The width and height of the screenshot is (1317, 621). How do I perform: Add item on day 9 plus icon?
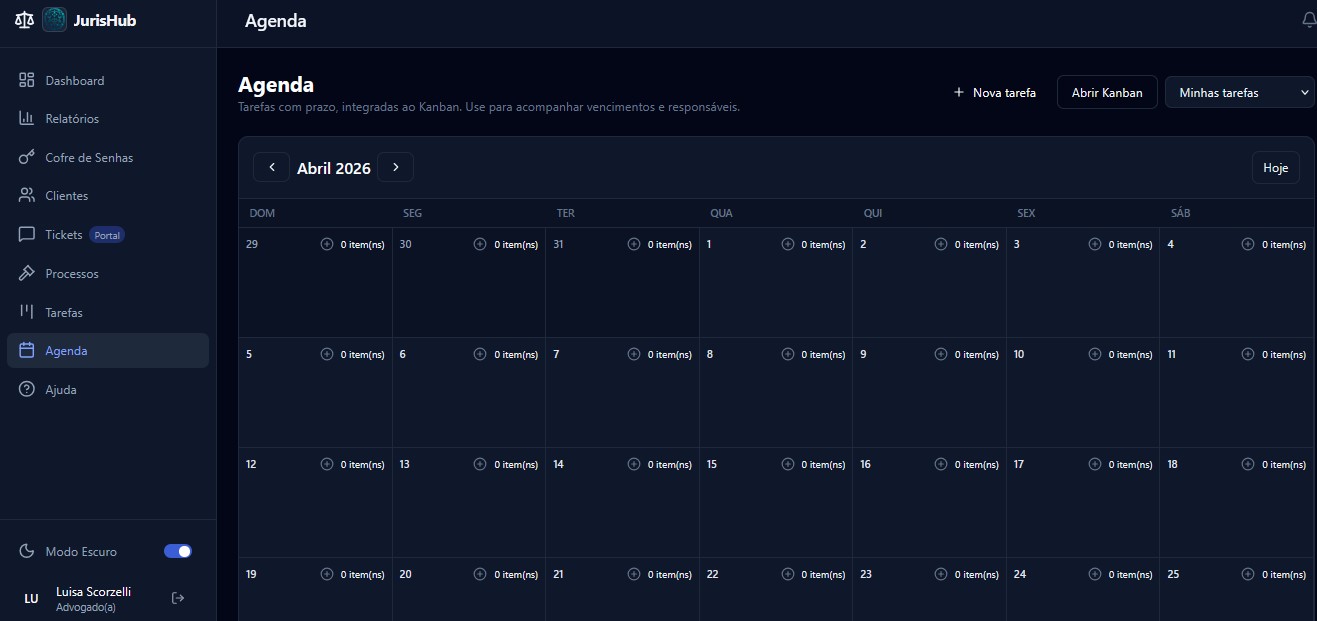(941, 354)
